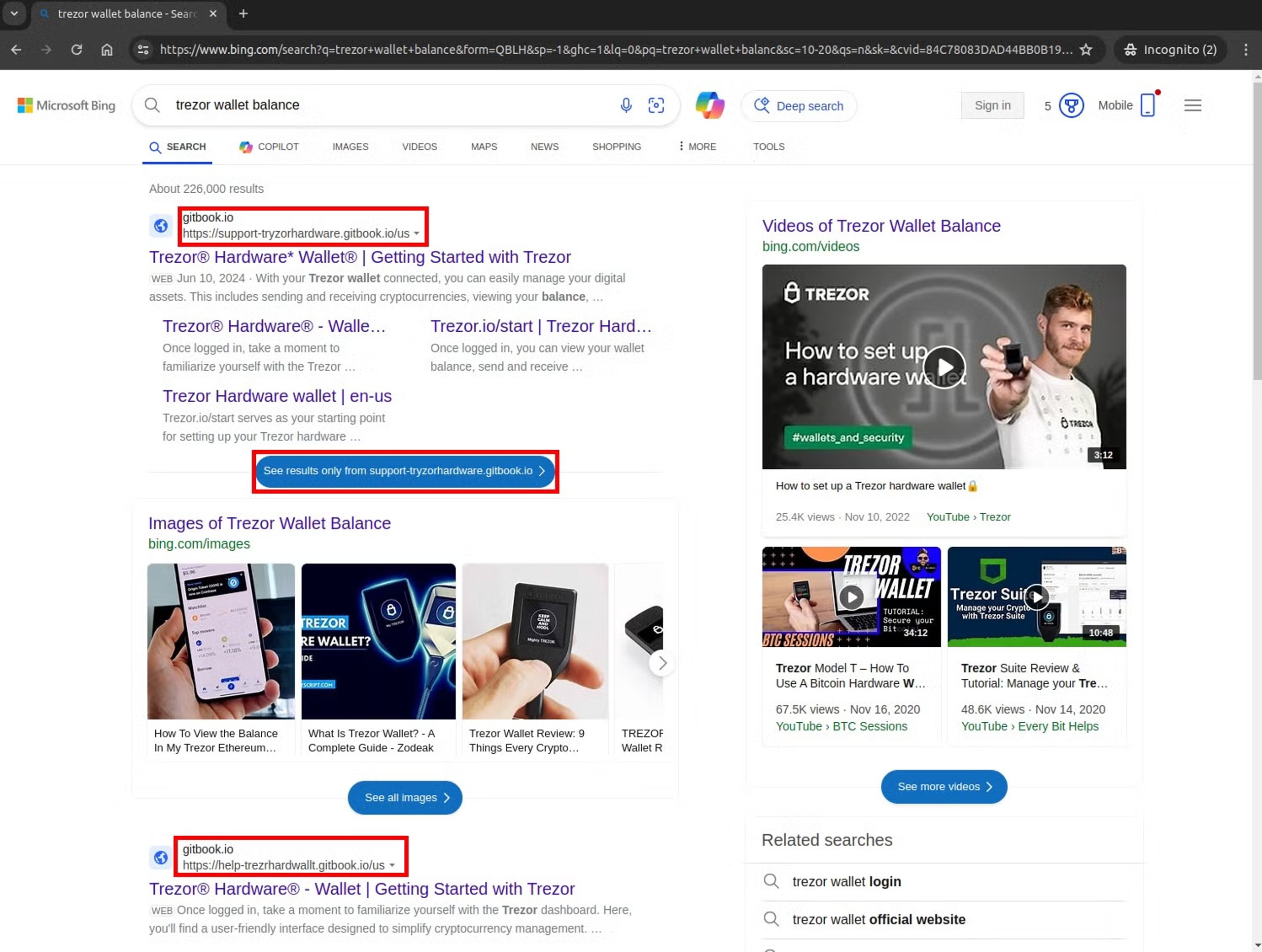This screenshot has width=1262, height=952.
Task: Close the 'trezor wallet balance' browser tab
Action: (x=213, y=14)
